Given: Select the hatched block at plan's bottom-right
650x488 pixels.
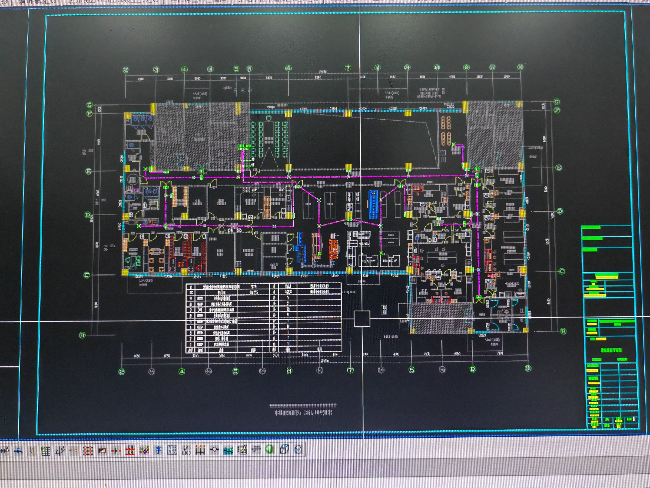Looking at the screenshot, I should pos(439,320).
